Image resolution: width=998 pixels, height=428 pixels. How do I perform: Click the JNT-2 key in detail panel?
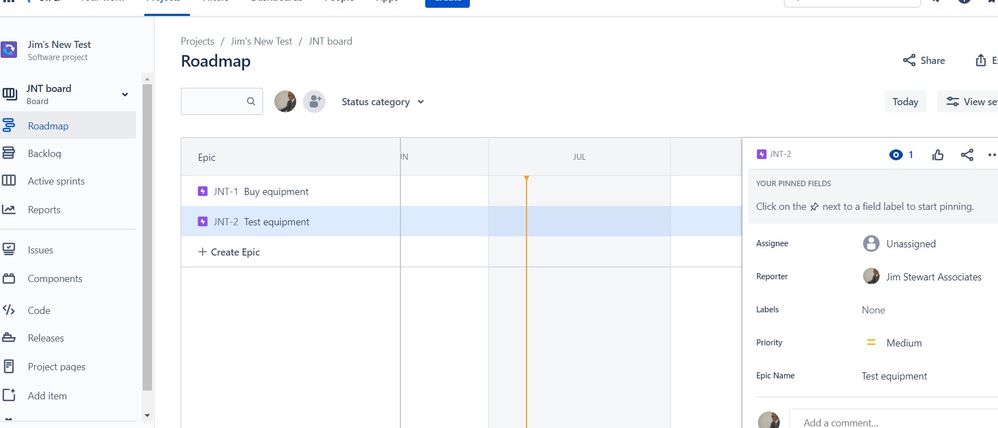coord(780,154)
